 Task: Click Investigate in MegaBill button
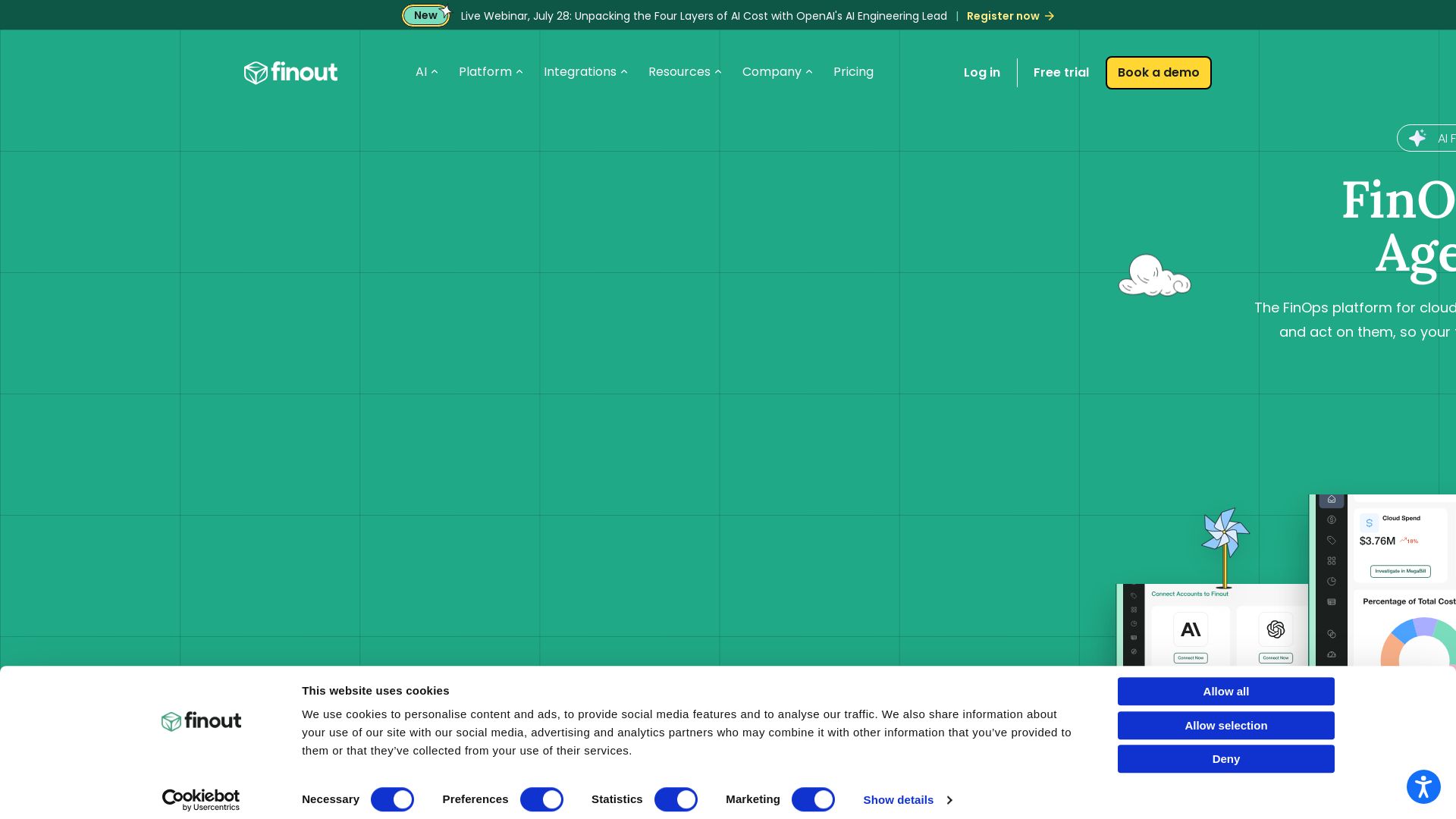(x=1401, y=571)
